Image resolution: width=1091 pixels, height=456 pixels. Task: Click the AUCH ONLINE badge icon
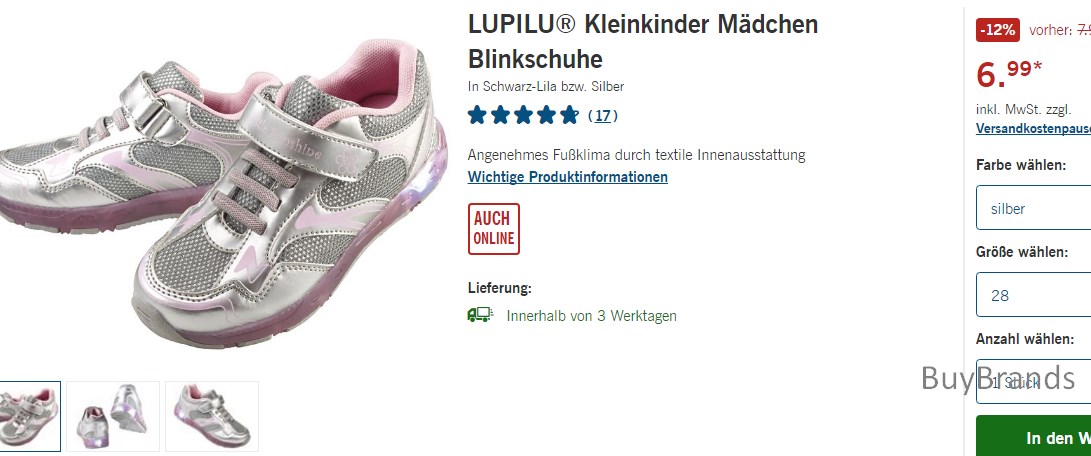click(493, 229)
